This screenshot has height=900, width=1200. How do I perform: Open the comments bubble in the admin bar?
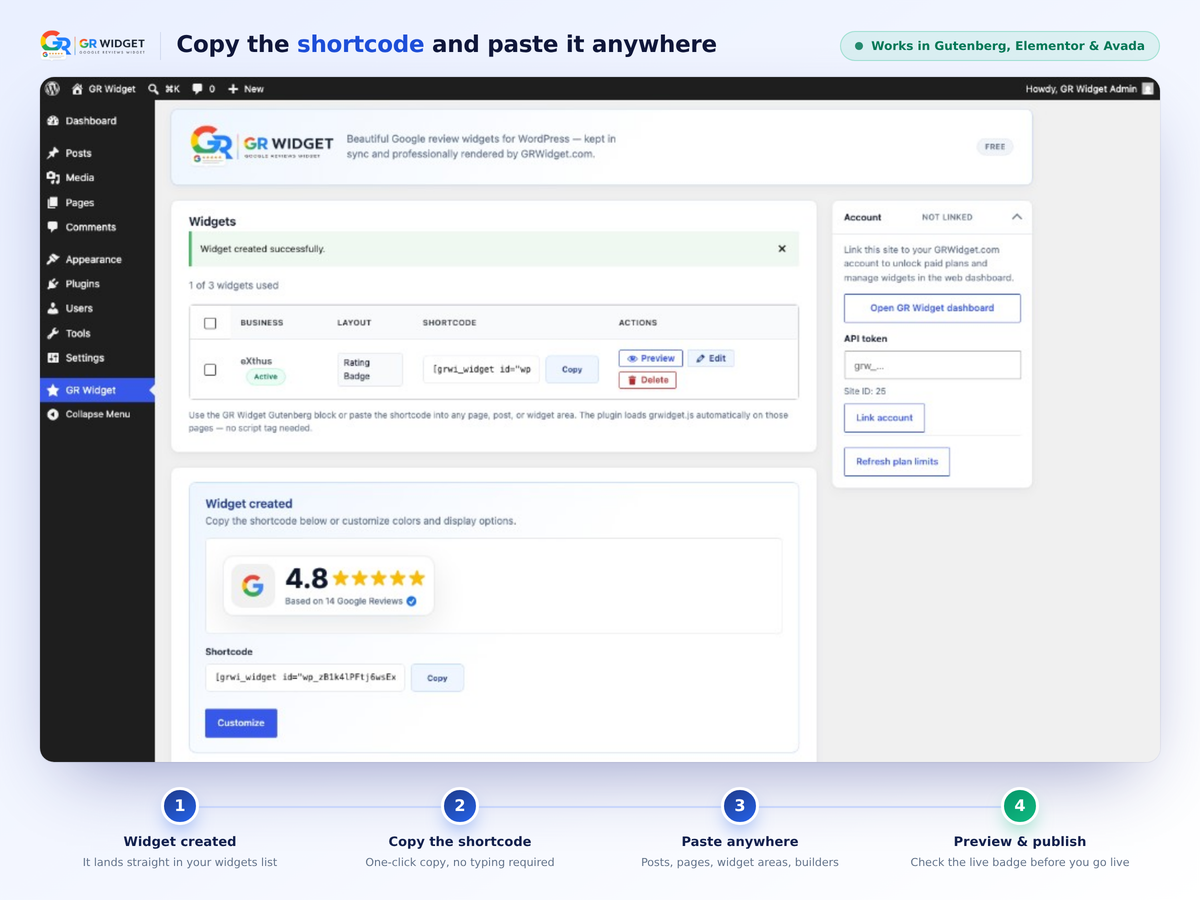[x=203, y=89]
